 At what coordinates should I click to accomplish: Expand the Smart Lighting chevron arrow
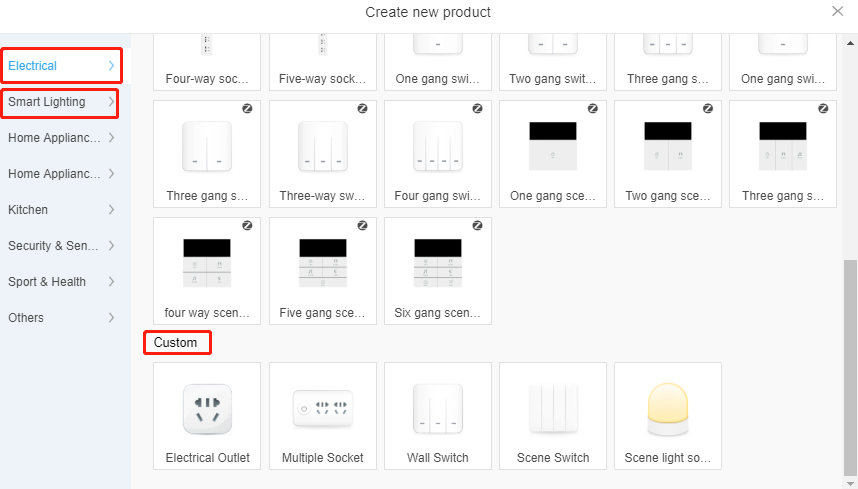click(x=111, y=102)
